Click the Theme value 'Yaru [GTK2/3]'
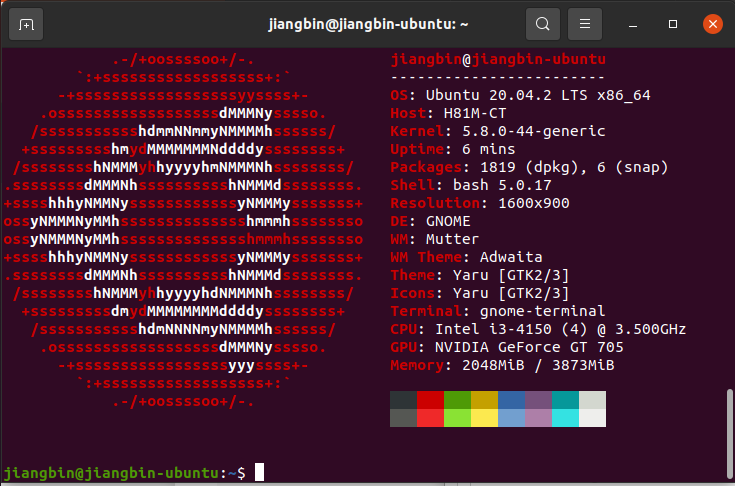Image resolution: width=735 pixels, height=486 pixels. pyautogui.click(x=511, y=275)
